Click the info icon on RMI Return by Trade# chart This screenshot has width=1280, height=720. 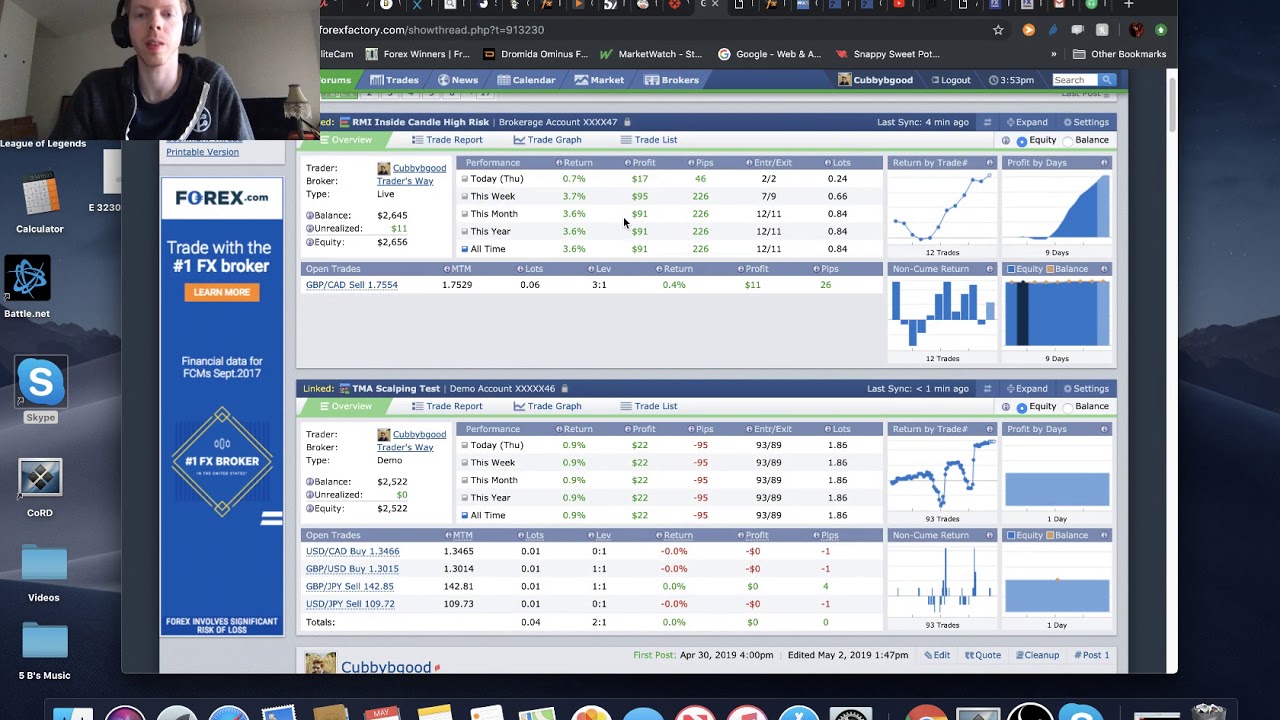990,163
